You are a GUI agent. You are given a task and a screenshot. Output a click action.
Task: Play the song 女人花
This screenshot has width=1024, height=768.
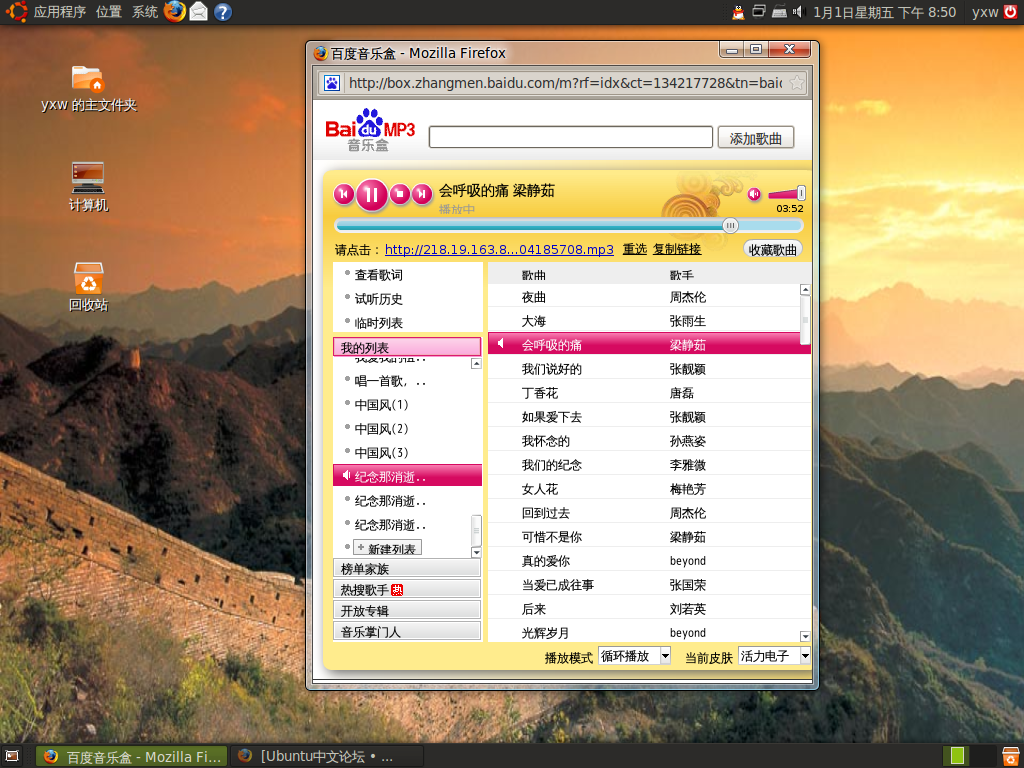point(649,489)
